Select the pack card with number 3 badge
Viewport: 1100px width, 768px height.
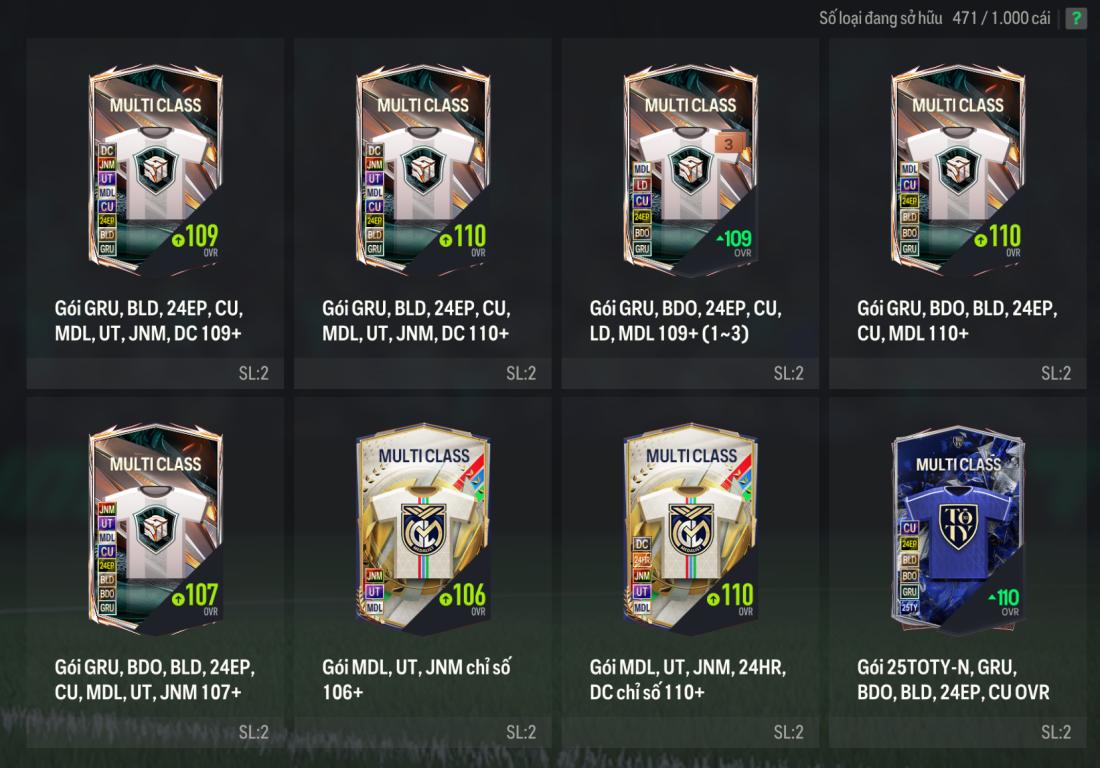pyautogui.click(x=690, y=171)
